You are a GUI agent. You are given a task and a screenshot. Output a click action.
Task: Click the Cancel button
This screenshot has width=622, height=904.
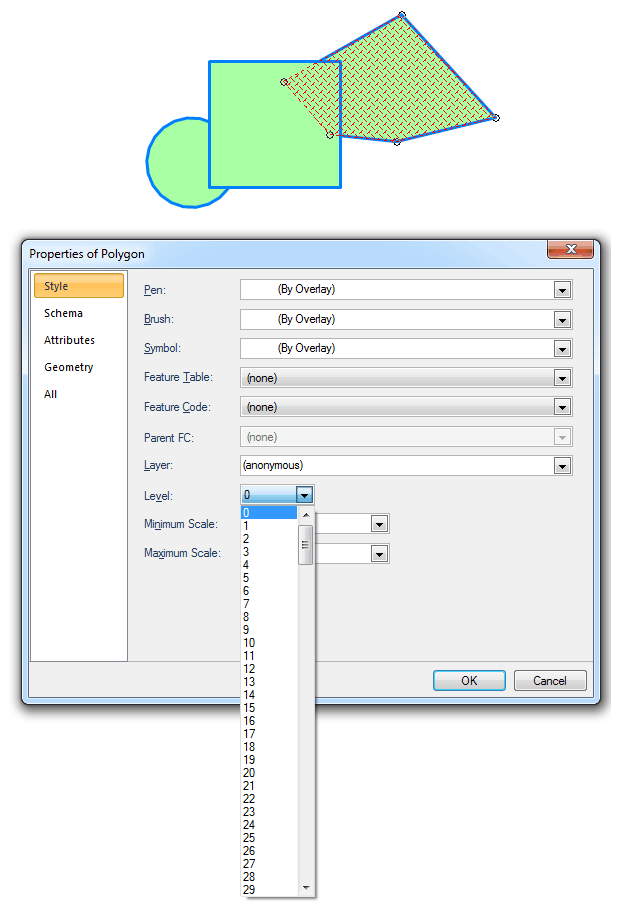point(550,681)
